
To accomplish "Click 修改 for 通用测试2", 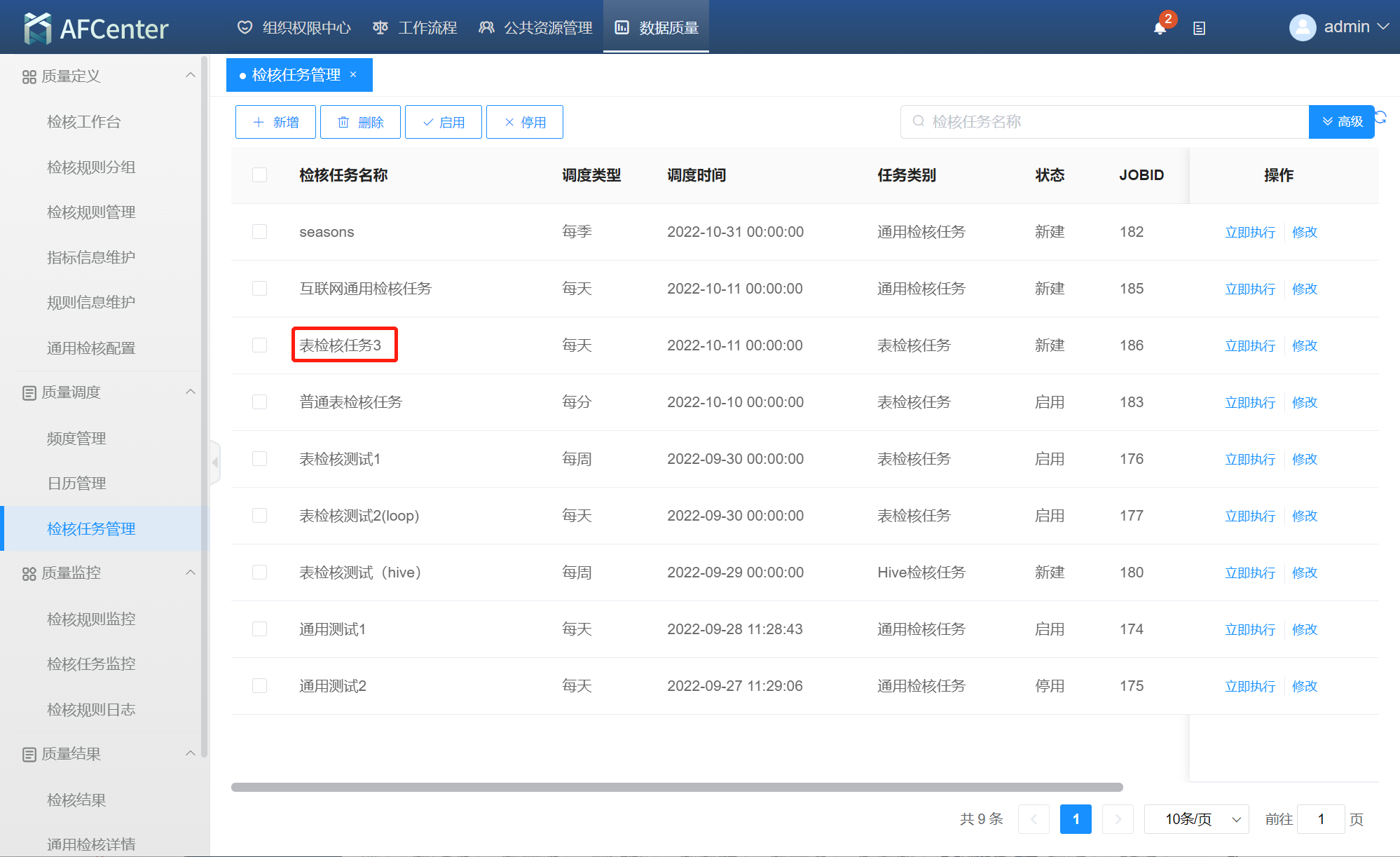I will [1304, 686].
